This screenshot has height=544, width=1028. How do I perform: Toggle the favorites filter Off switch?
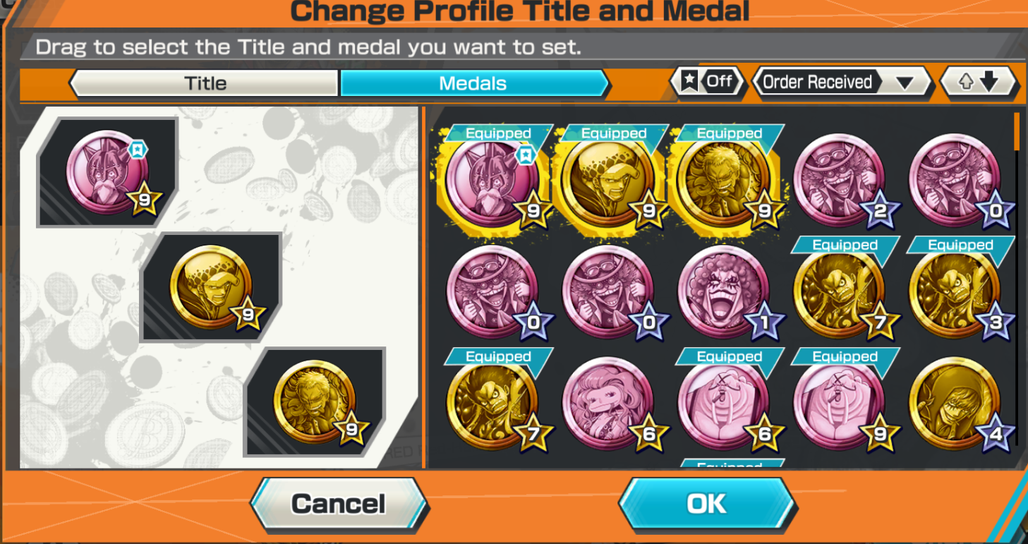(x=709, y=83)
